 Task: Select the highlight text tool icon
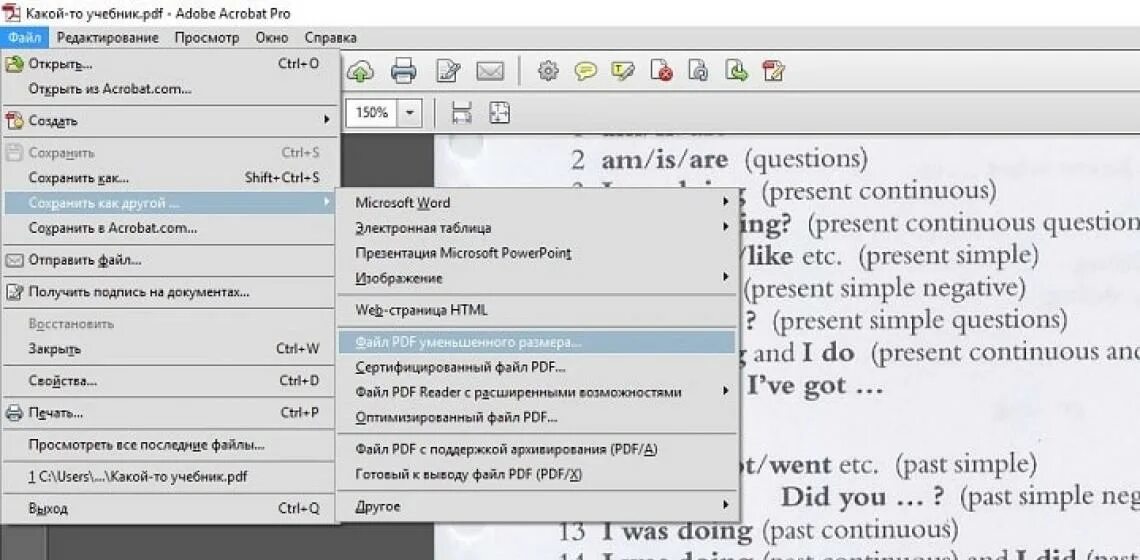pyautogui.click(x=624, y=71)
